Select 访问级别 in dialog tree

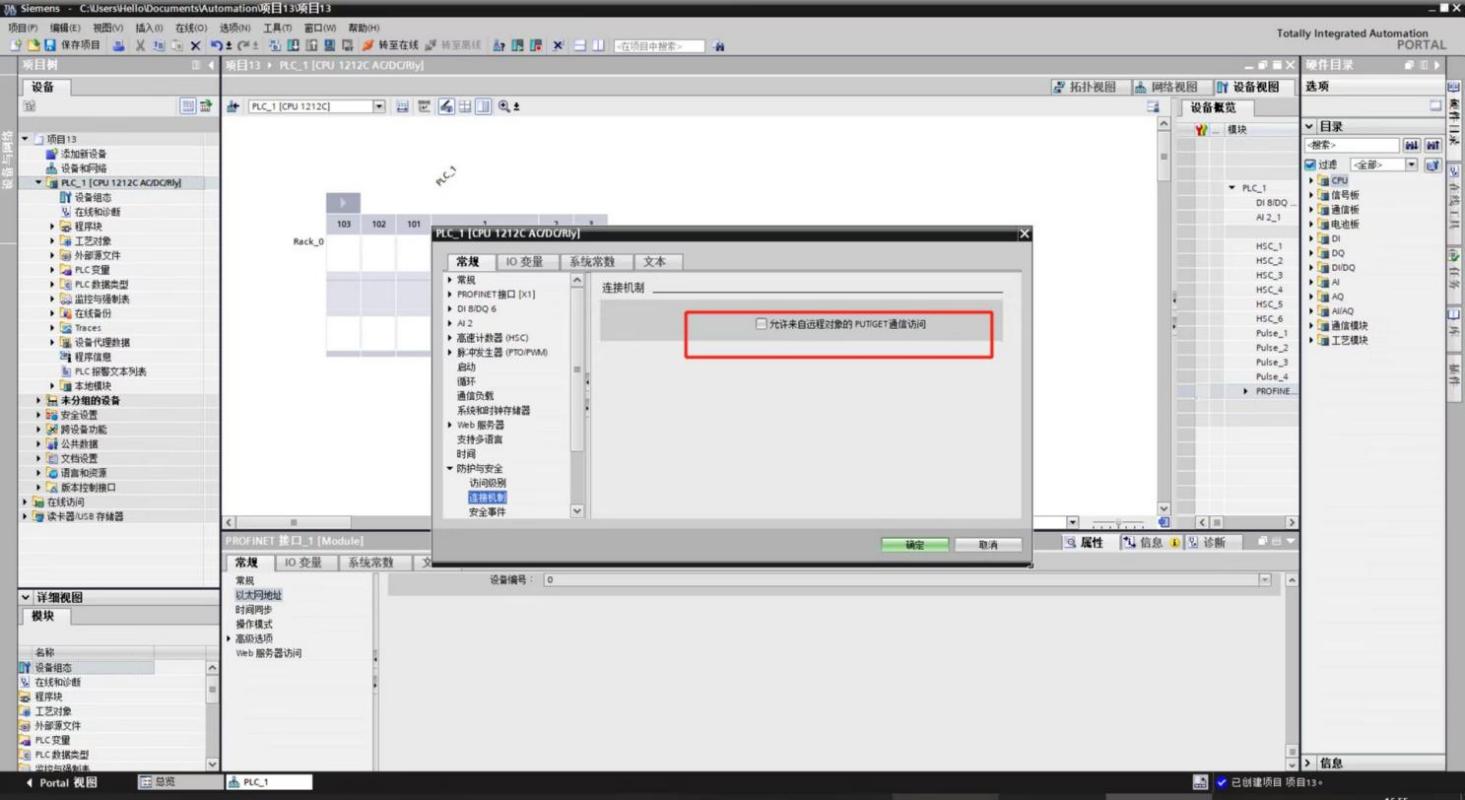488,483
